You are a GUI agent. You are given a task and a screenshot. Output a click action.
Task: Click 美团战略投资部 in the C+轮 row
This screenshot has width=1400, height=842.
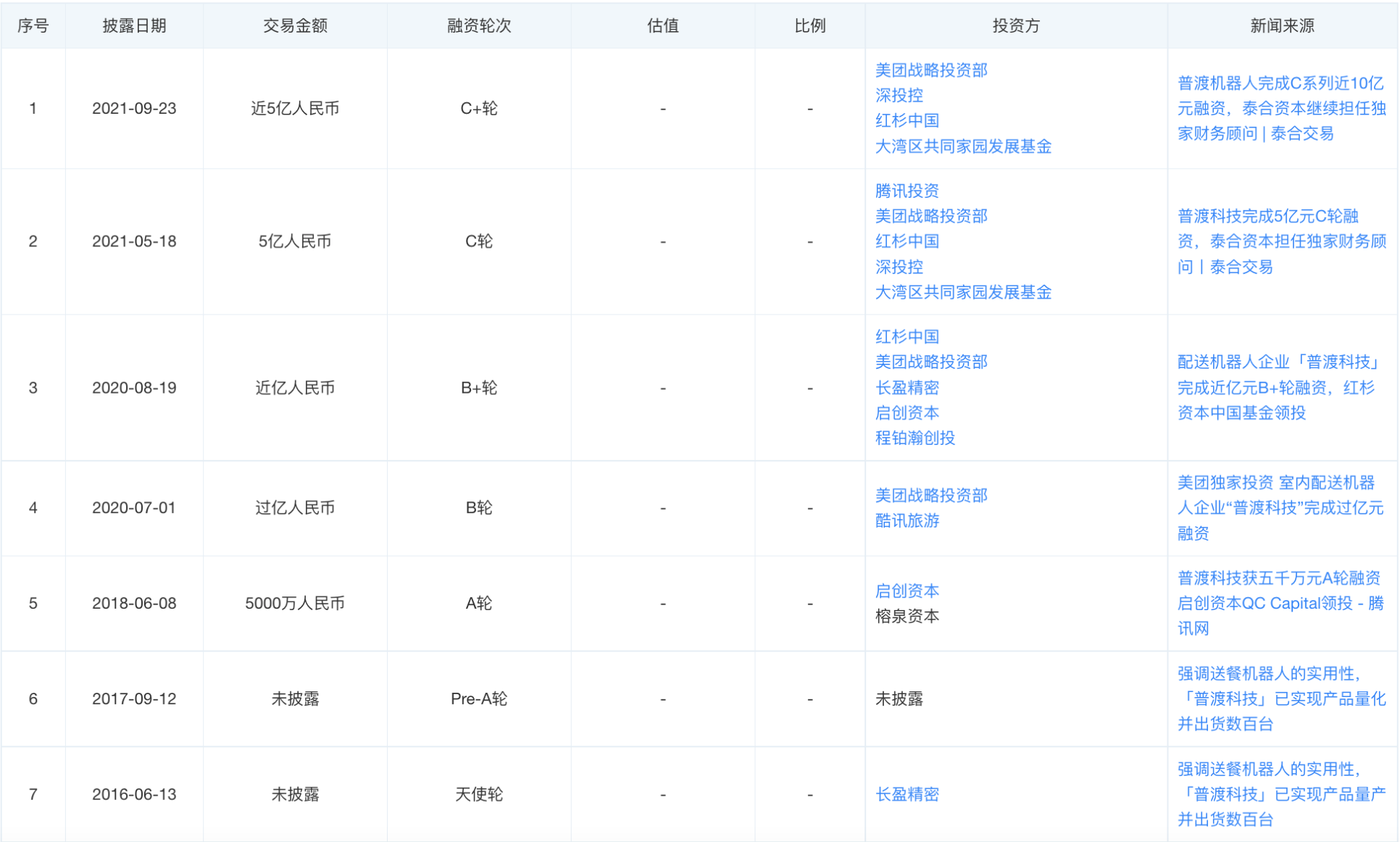coord(931,70)
